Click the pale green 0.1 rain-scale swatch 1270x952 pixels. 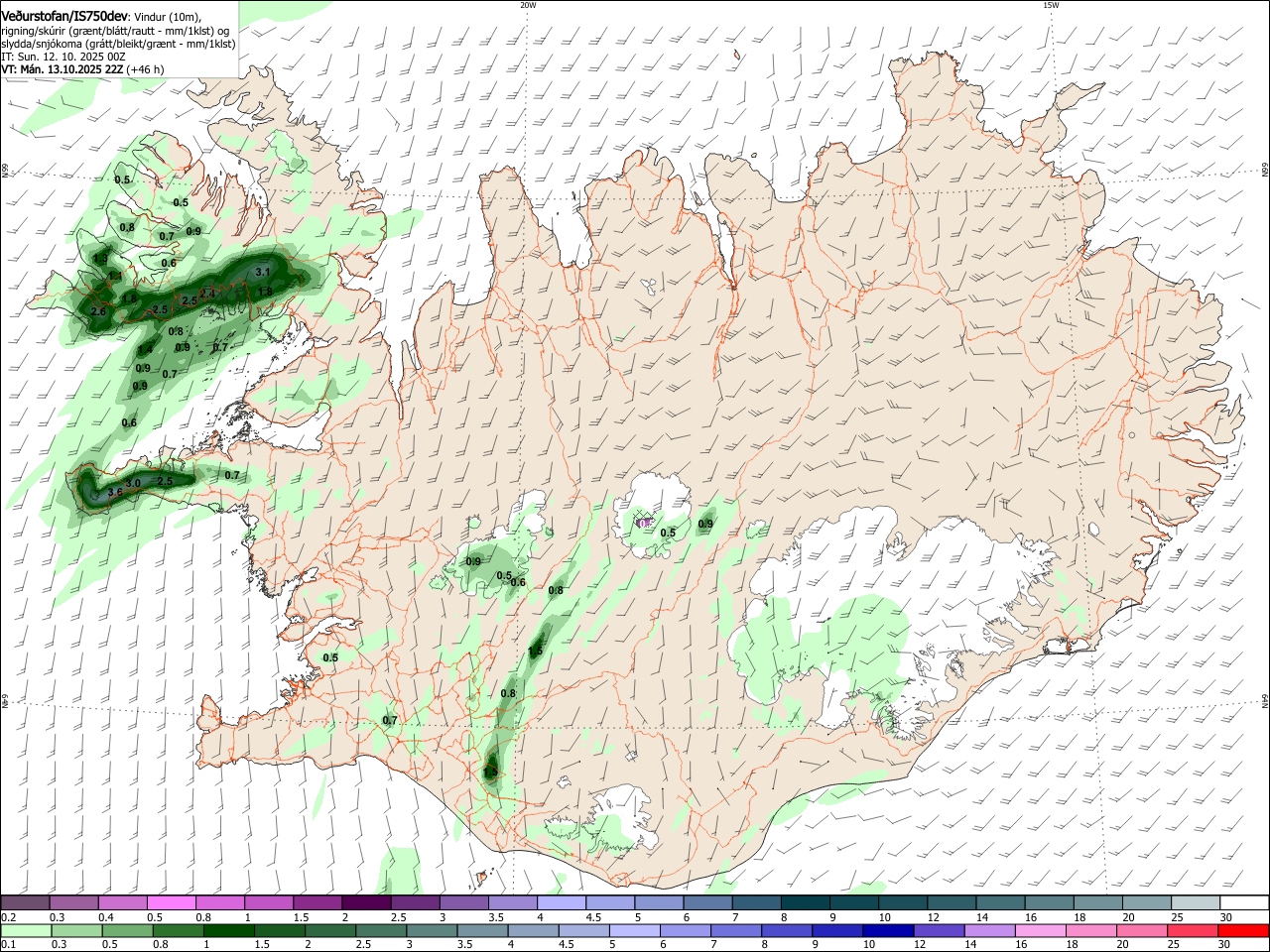[x=25, y=931]
